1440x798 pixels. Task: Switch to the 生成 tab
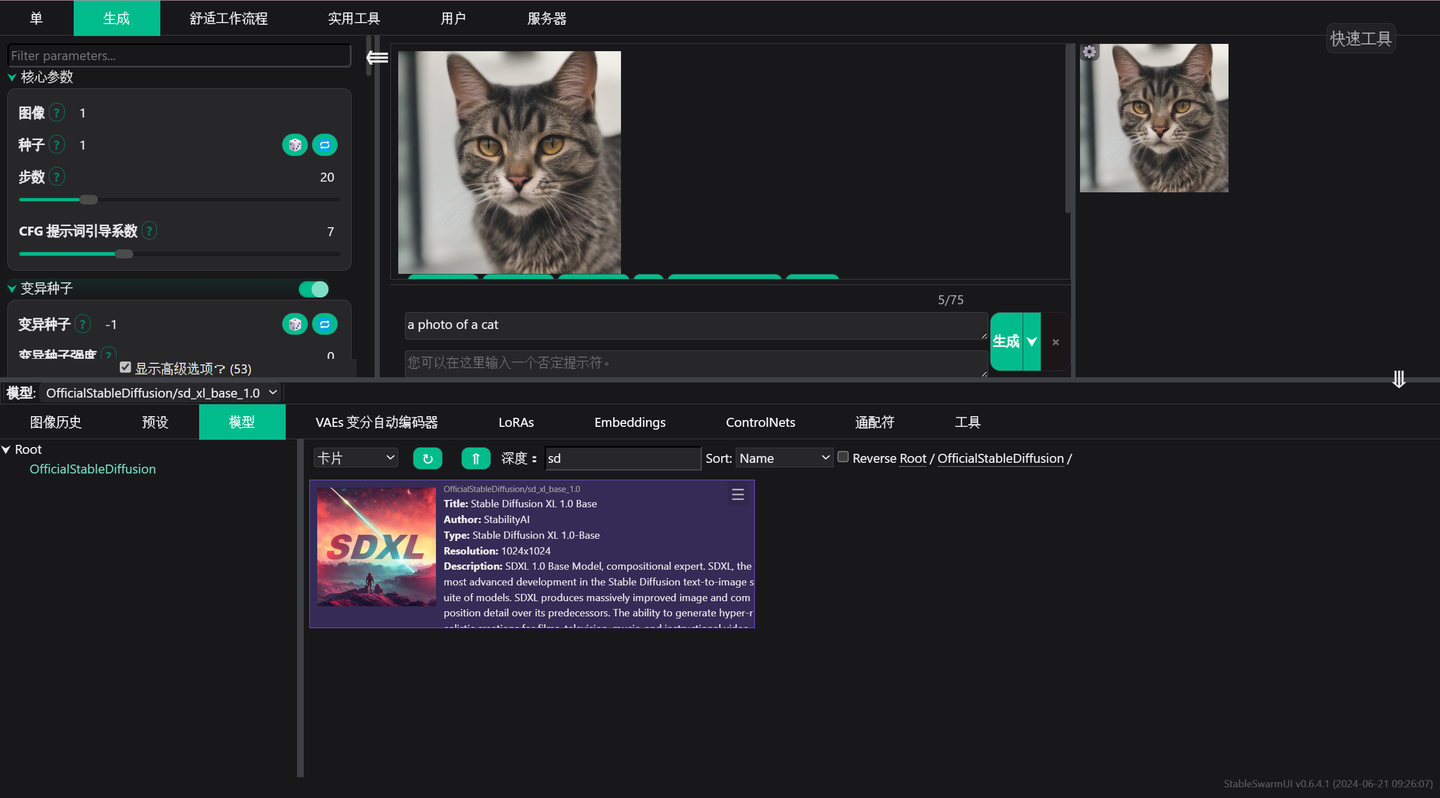click(117, 18)
